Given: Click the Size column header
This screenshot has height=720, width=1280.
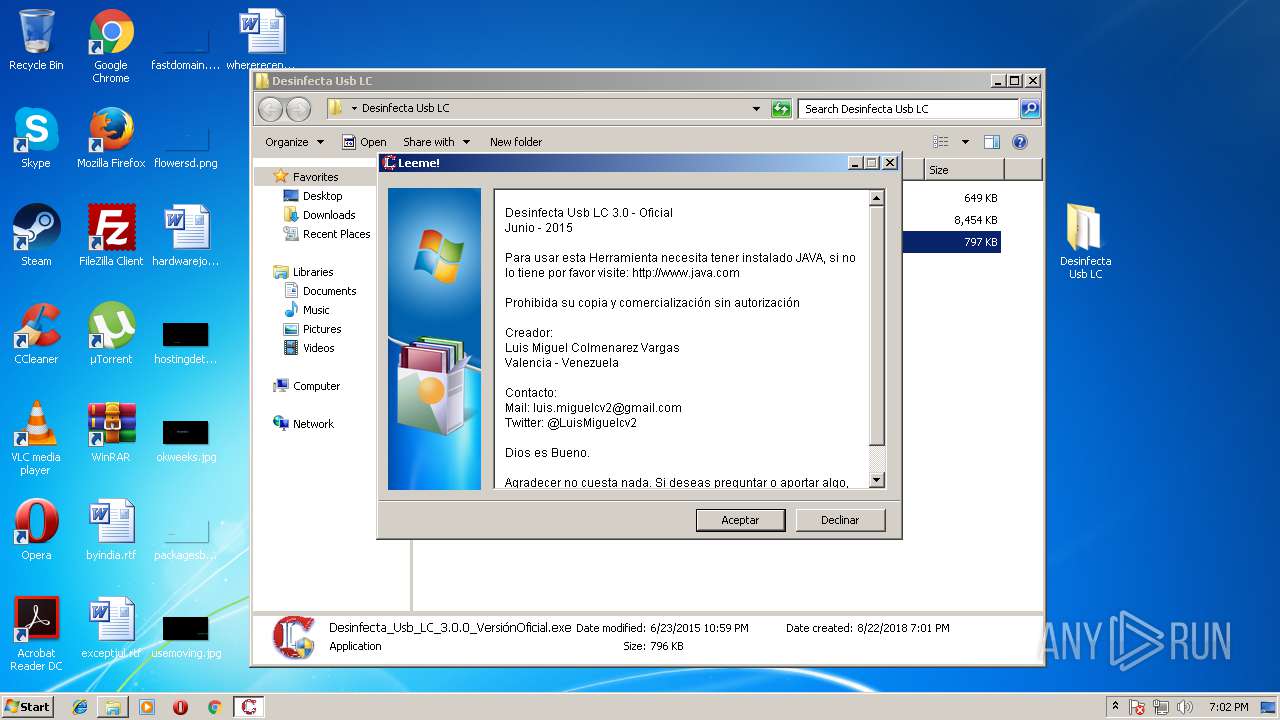Looking at the screenshot, I should point(963,170).
